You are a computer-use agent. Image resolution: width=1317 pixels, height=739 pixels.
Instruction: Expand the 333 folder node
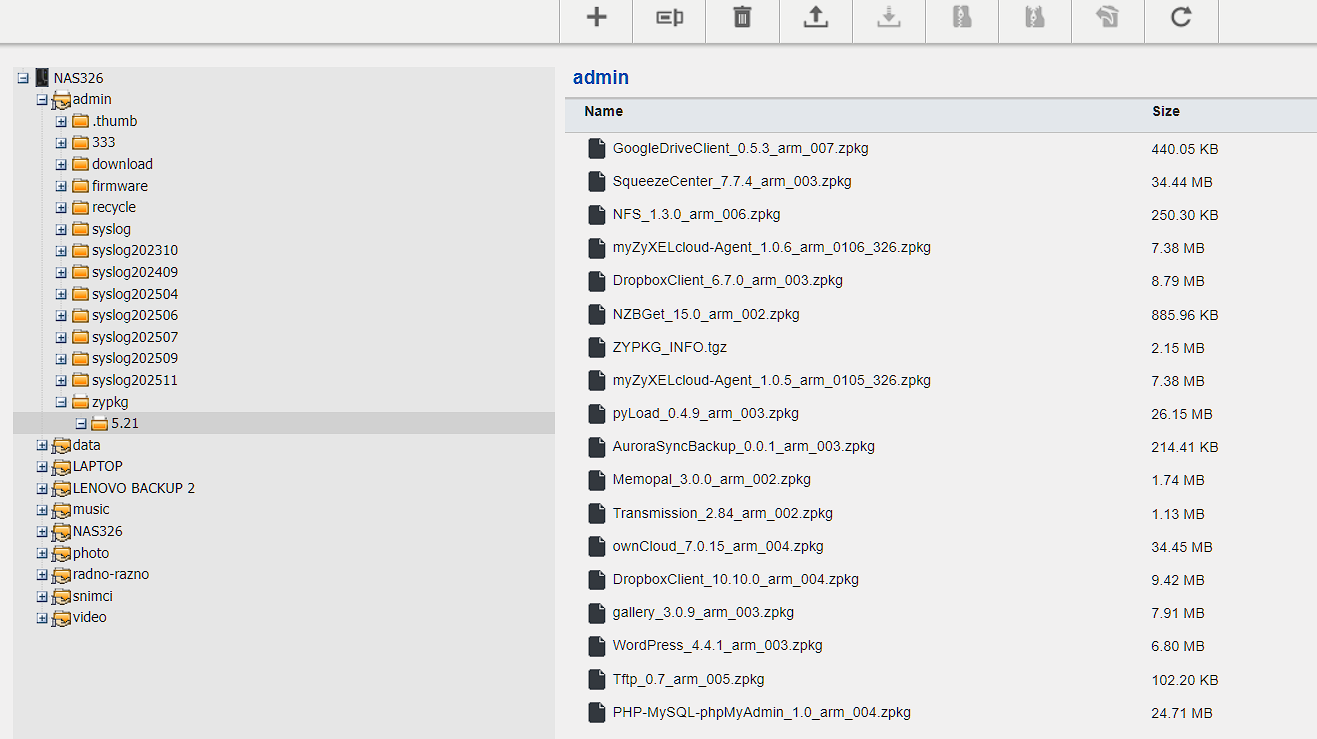point(61,142)
